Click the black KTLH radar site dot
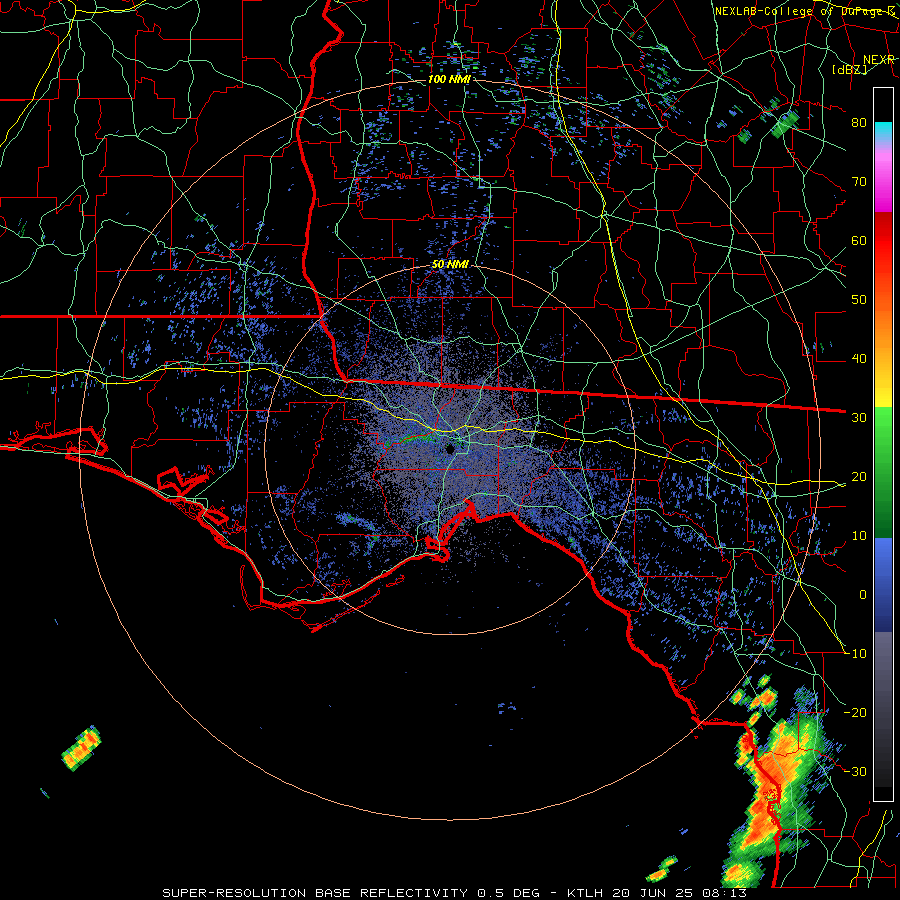 (x=451, y=449)
